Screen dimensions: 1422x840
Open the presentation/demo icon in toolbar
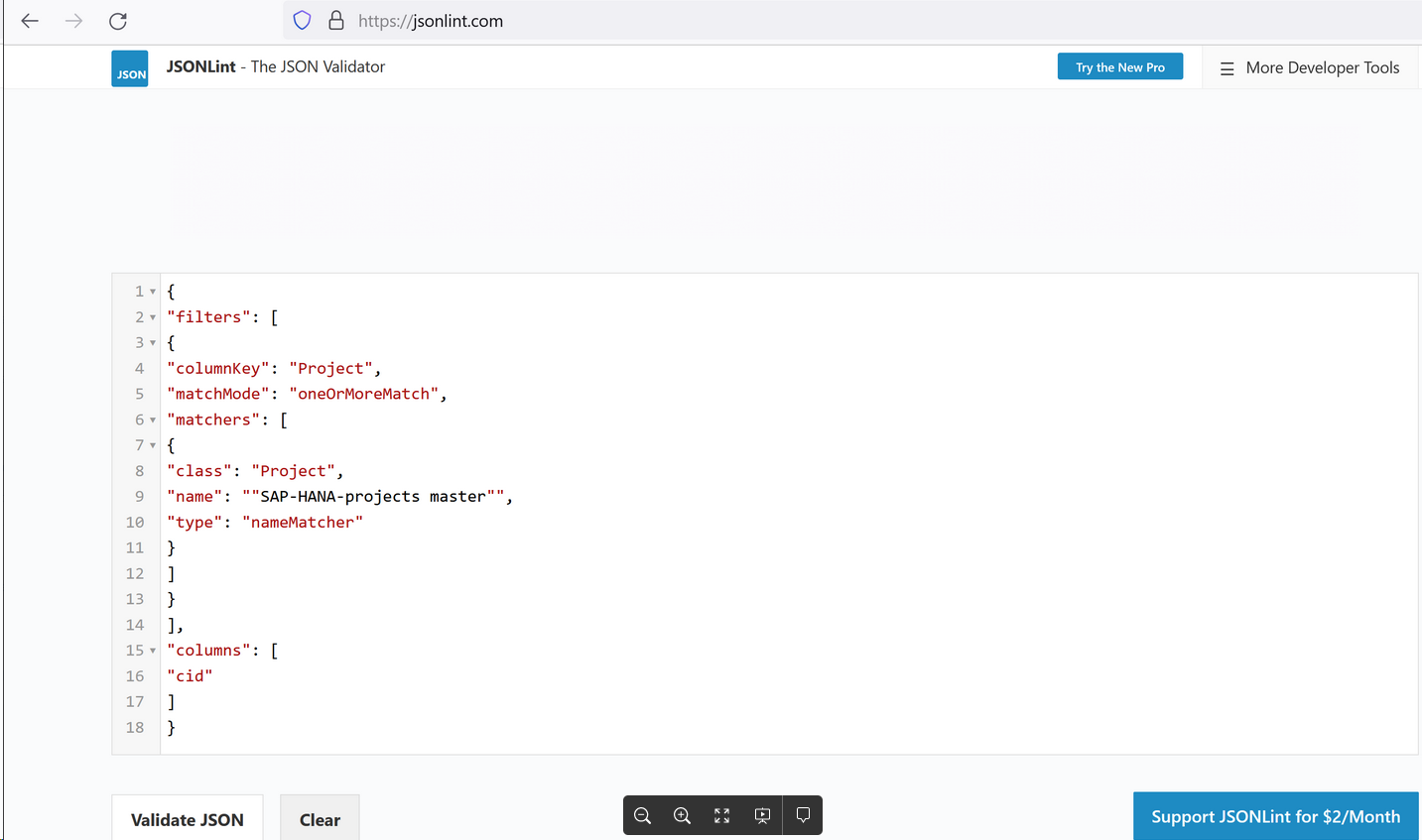click(x=762, y=814)
